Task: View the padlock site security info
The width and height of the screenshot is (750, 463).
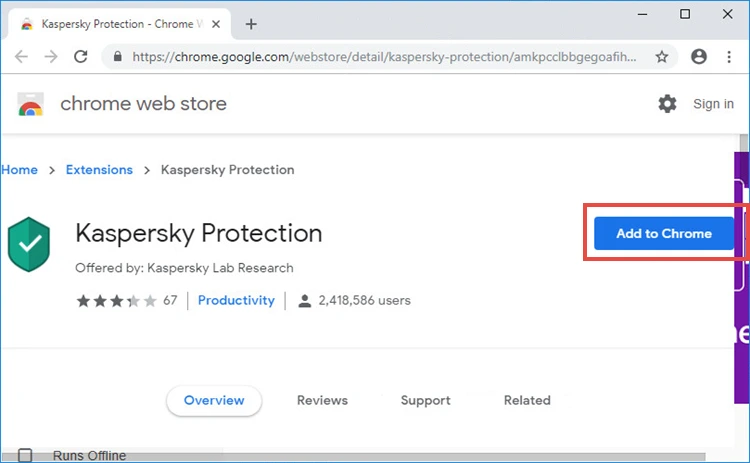Action: click(118, 56)
